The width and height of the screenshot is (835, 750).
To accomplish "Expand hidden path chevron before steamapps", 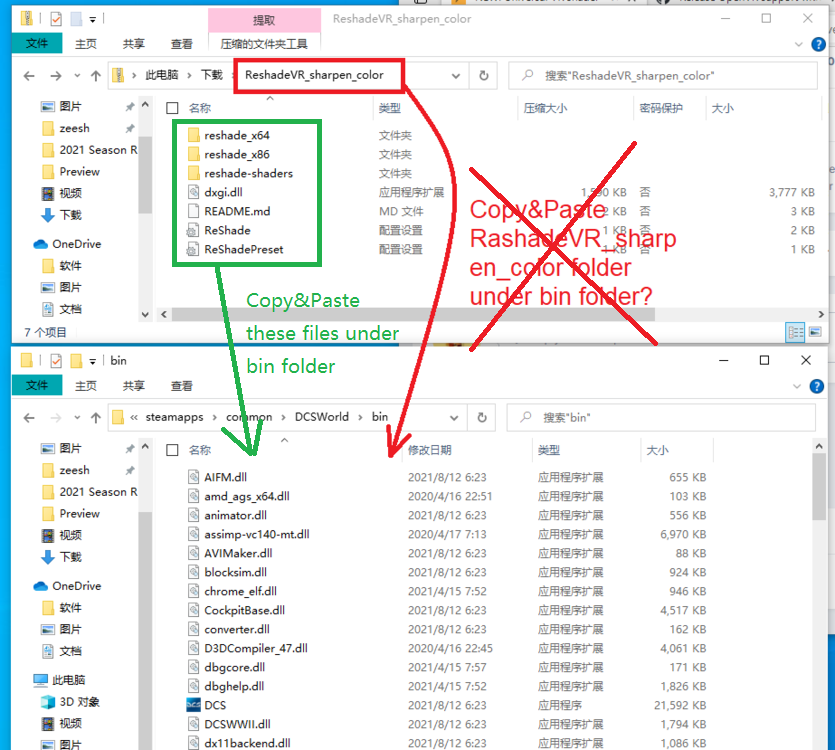I will [x=134, y=418].
